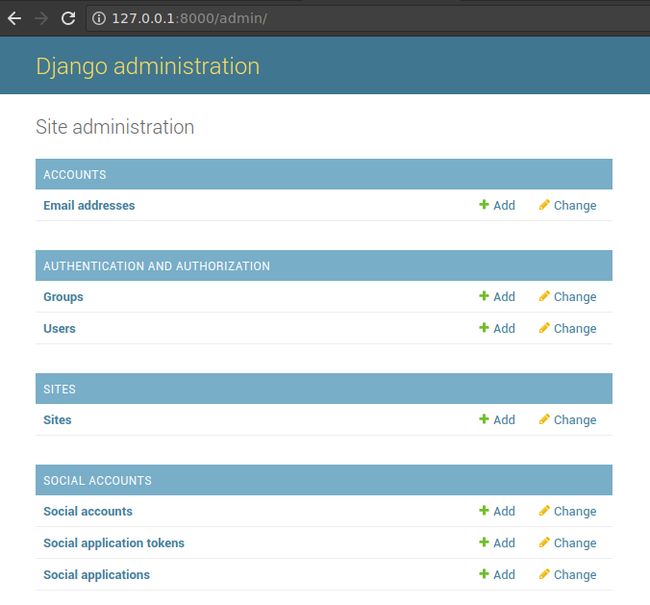Open the Users model
The width and height of the screenshot is (650, 605).
click(x=60, y=328)
